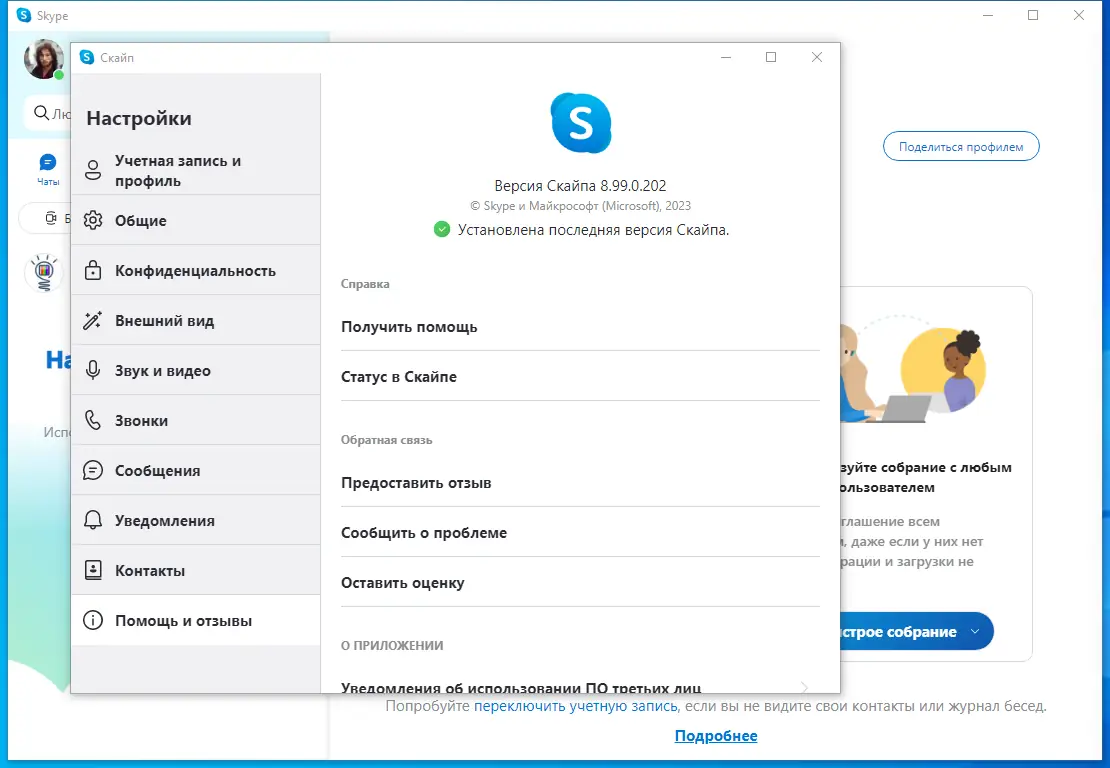Open the Подробнее link
This screenshot has height=768, width=1110.
[716, 735]
